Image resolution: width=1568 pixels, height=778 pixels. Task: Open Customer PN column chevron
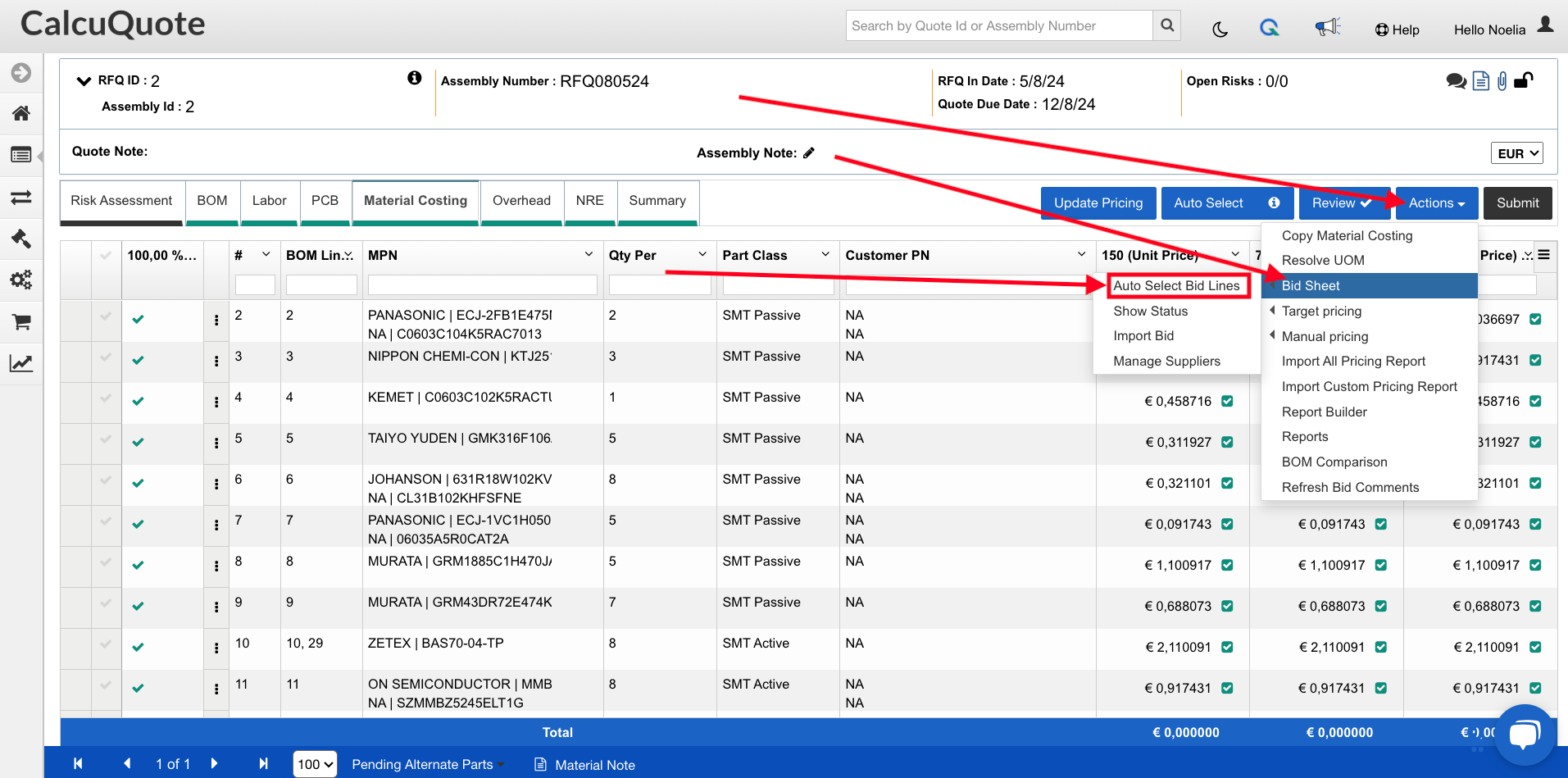pos(1081,254)
